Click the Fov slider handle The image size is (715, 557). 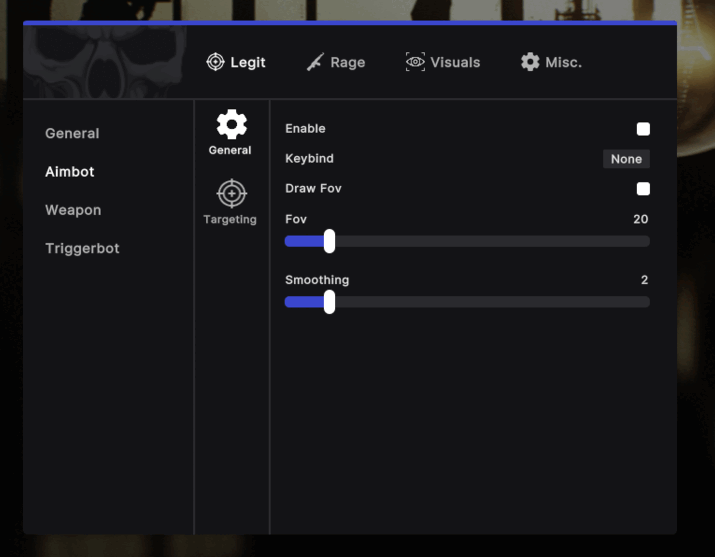pyautogui.click(x=329, y=241)
